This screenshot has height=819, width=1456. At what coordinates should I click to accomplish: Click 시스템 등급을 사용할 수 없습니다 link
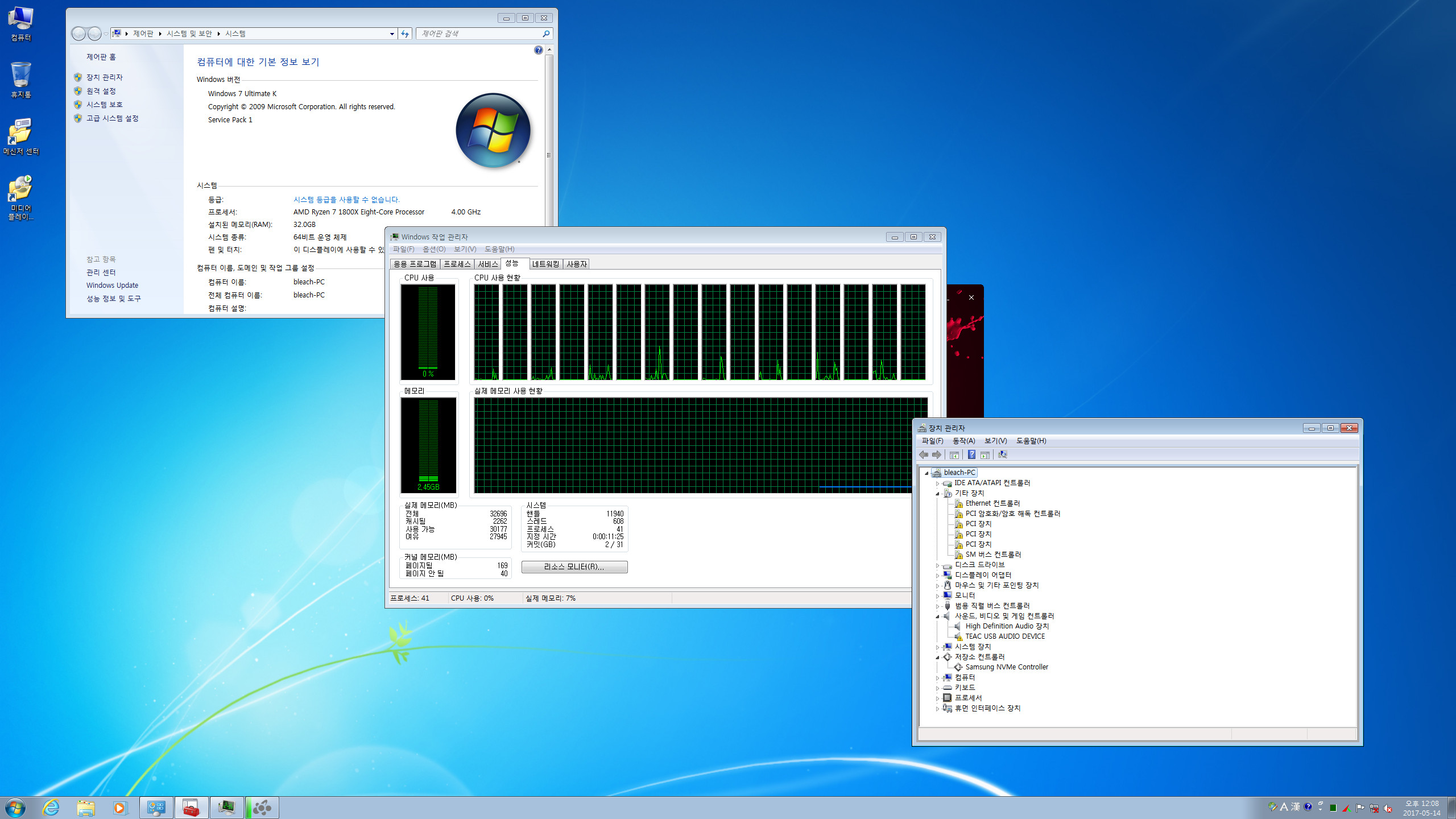(x=346, y=200)
